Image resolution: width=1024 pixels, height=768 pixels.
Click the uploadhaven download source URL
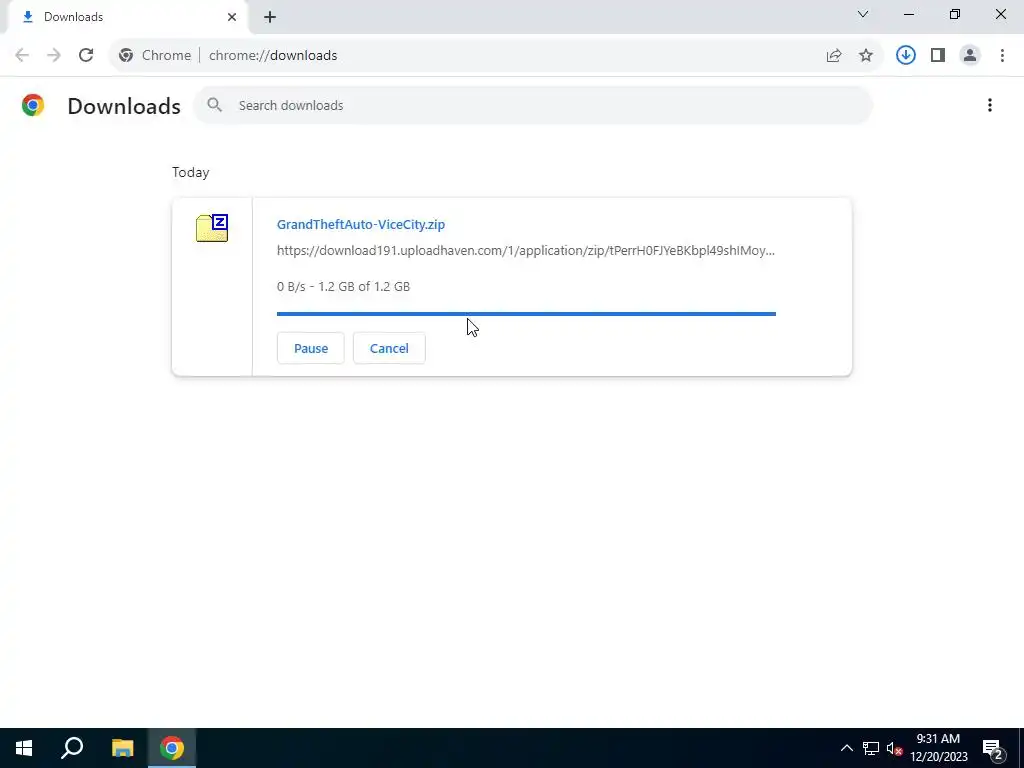tap(526, 251)
